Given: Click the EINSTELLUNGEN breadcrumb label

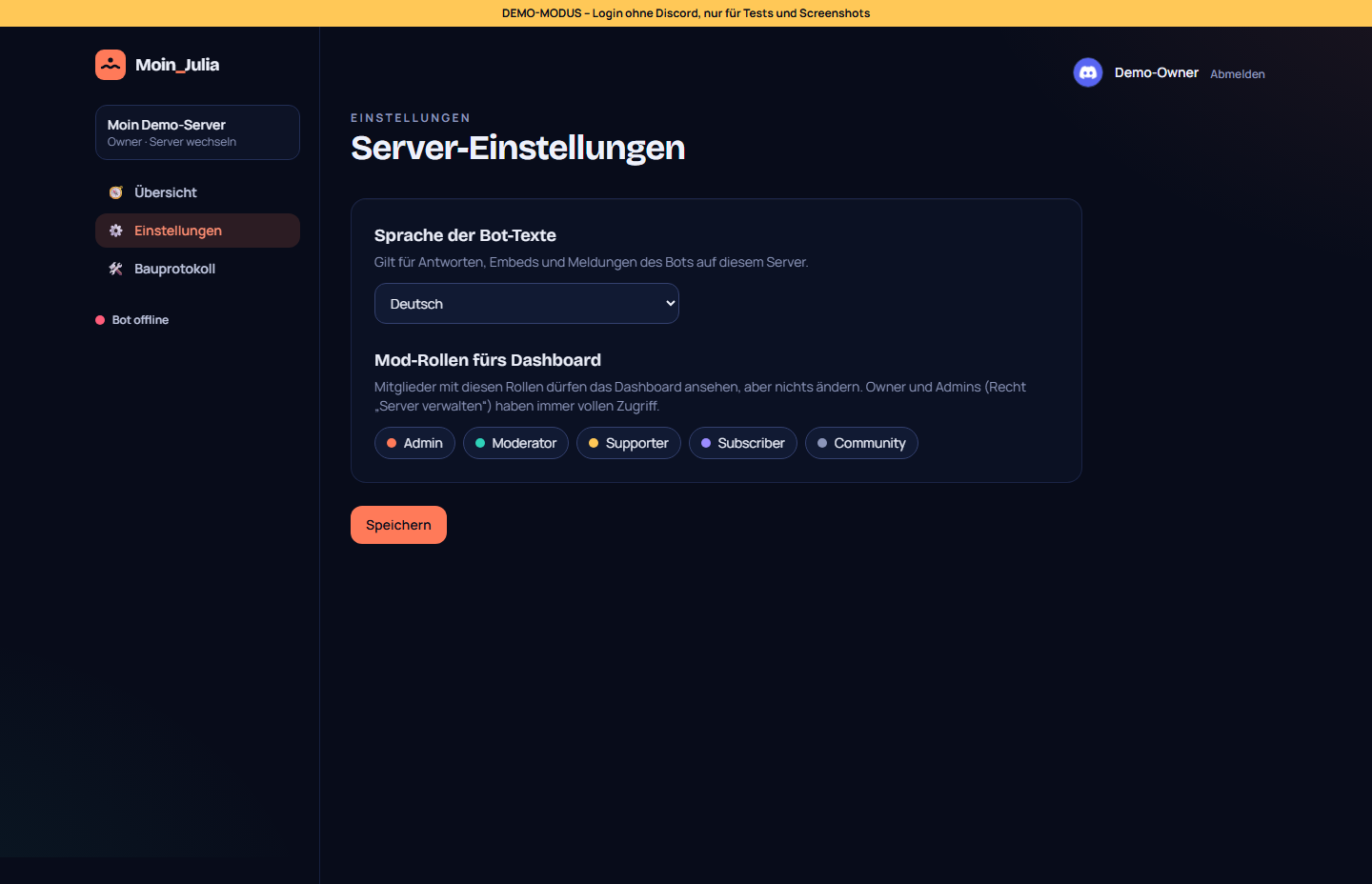Looking at the screenshot, I should pyautogui.click(x=411, y=118).
